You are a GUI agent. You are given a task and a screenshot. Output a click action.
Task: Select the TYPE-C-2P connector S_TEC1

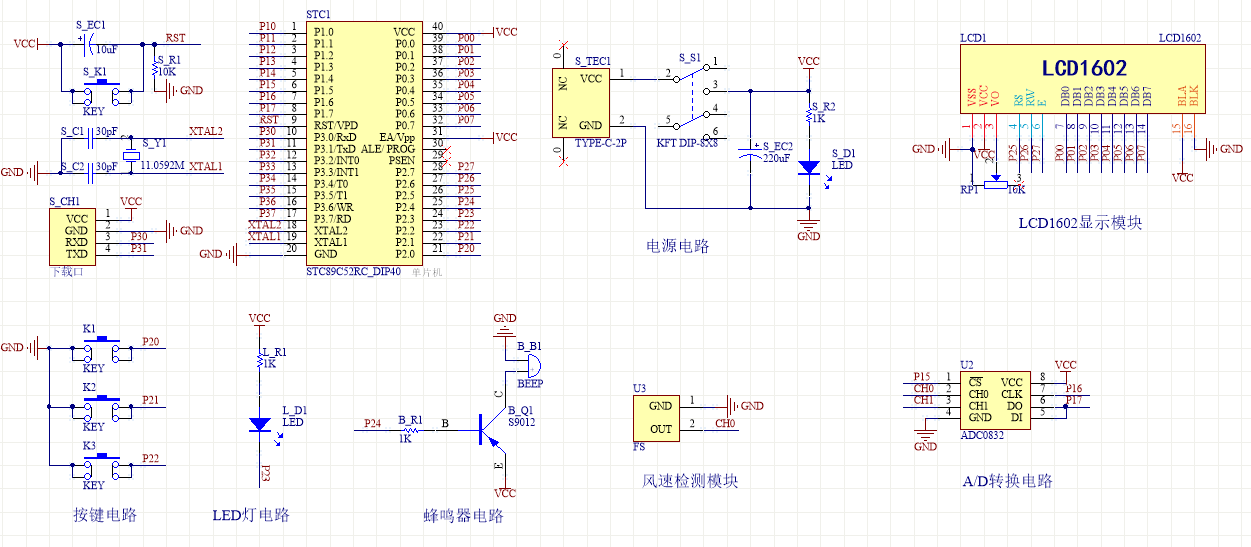tap(581, 101)
